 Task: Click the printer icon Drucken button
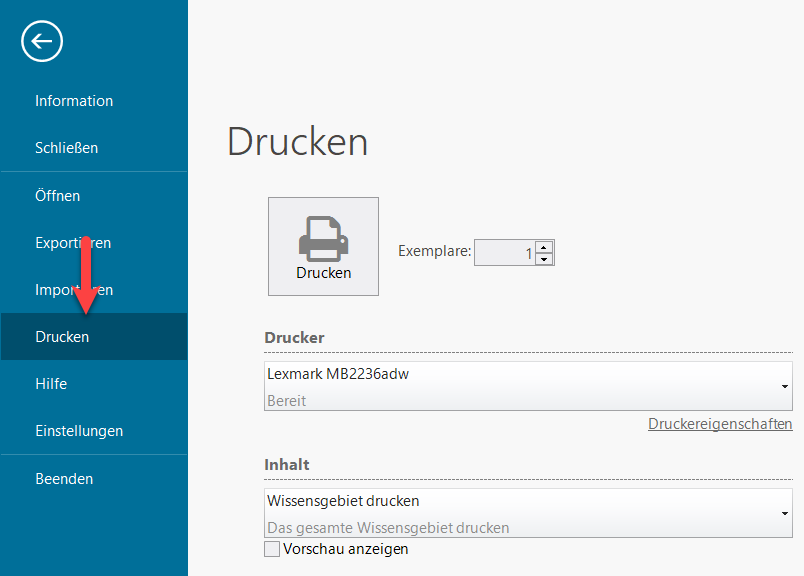point(323,246)
